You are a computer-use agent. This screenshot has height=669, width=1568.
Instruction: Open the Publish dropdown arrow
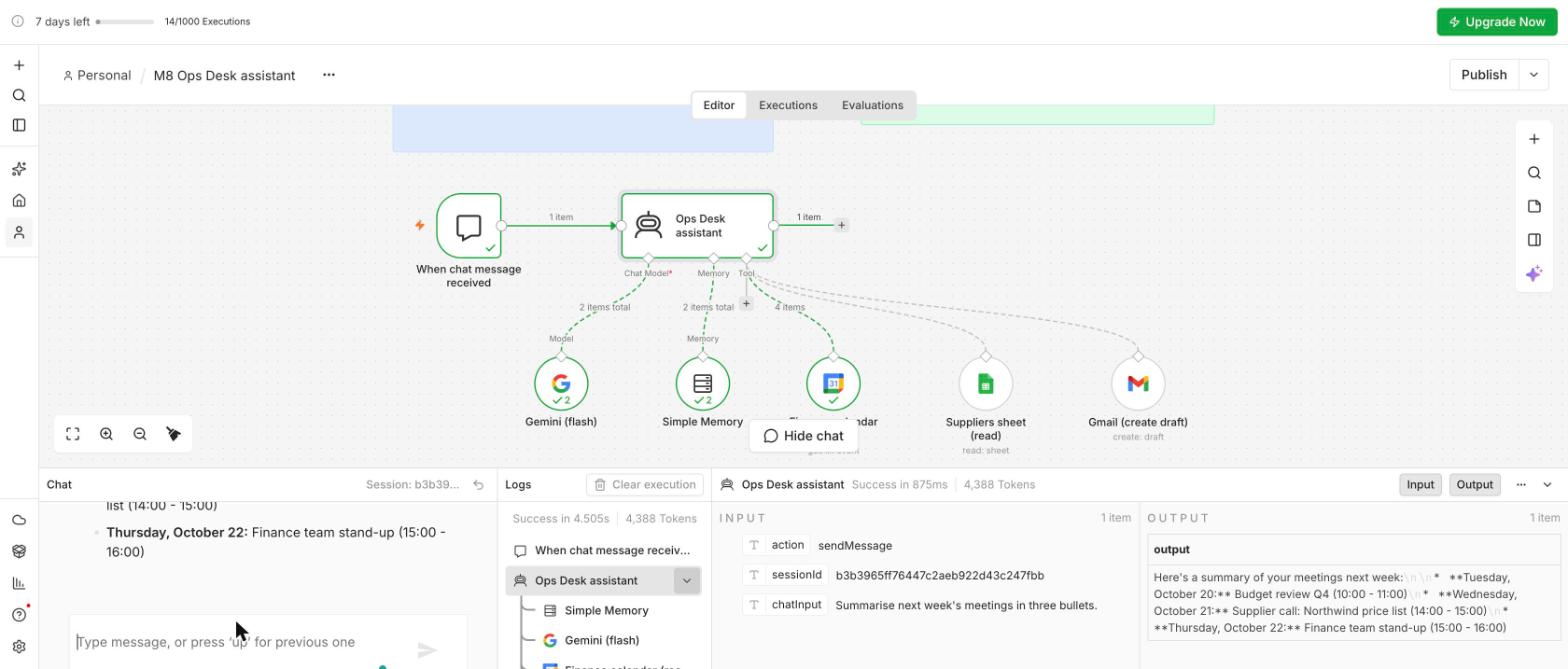pos(1533,75)
